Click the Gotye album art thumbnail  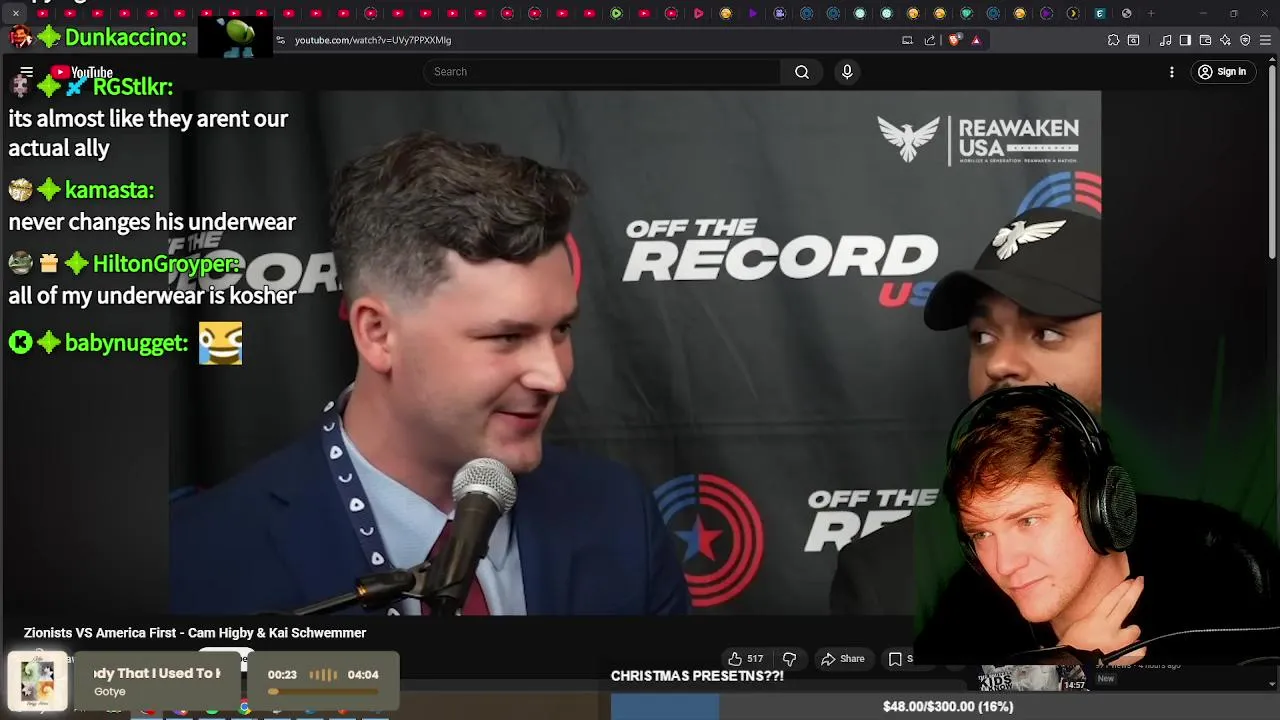point(37,682)
